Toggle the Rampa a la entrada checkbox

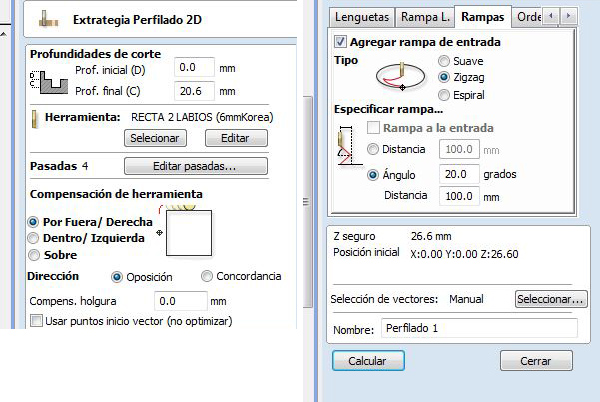click(373, 127)
